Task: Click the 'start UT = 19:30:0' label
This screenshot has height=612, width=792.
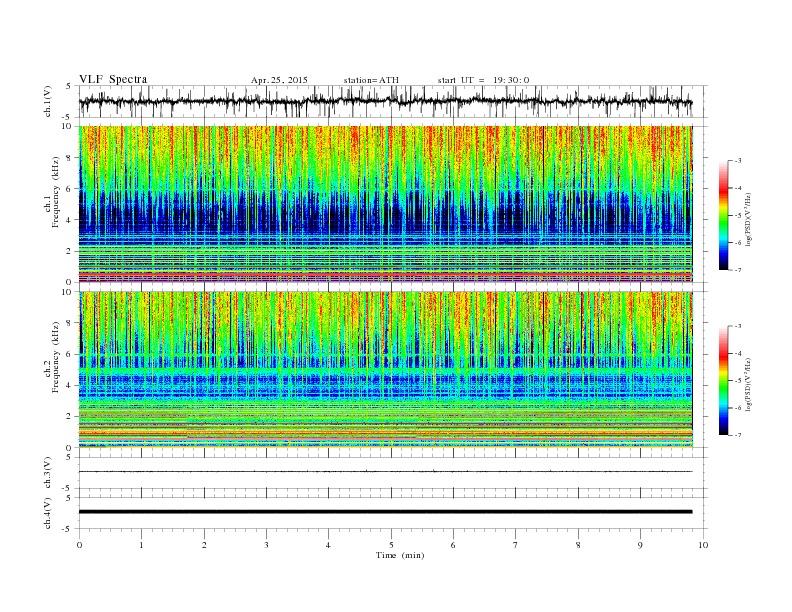Action: (483, 80)
